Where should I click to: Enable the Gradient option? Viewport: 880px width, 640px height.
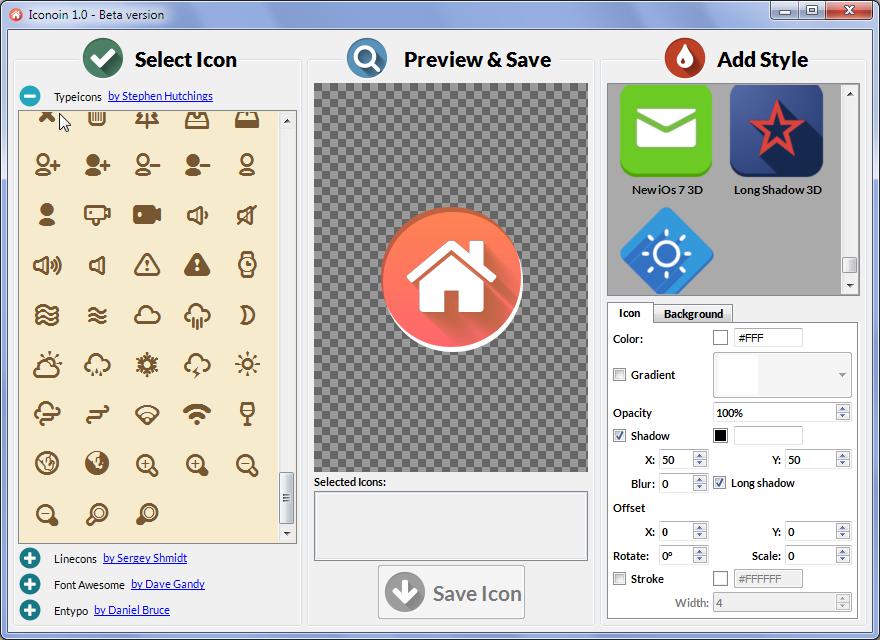point(618,375)
